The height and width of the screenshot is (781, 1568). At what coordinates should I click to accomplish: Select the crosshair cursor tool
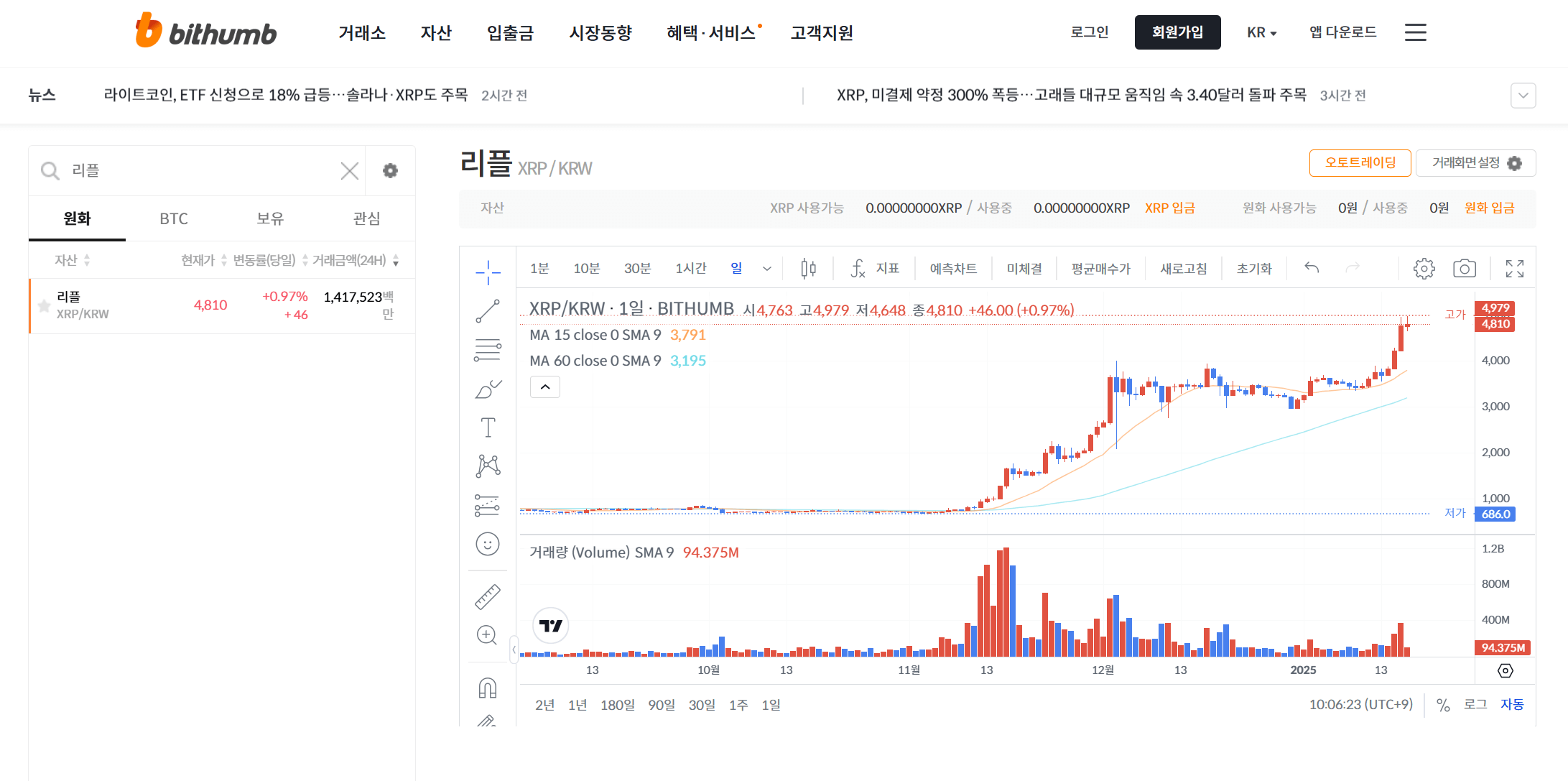click(x=488, y=272)
